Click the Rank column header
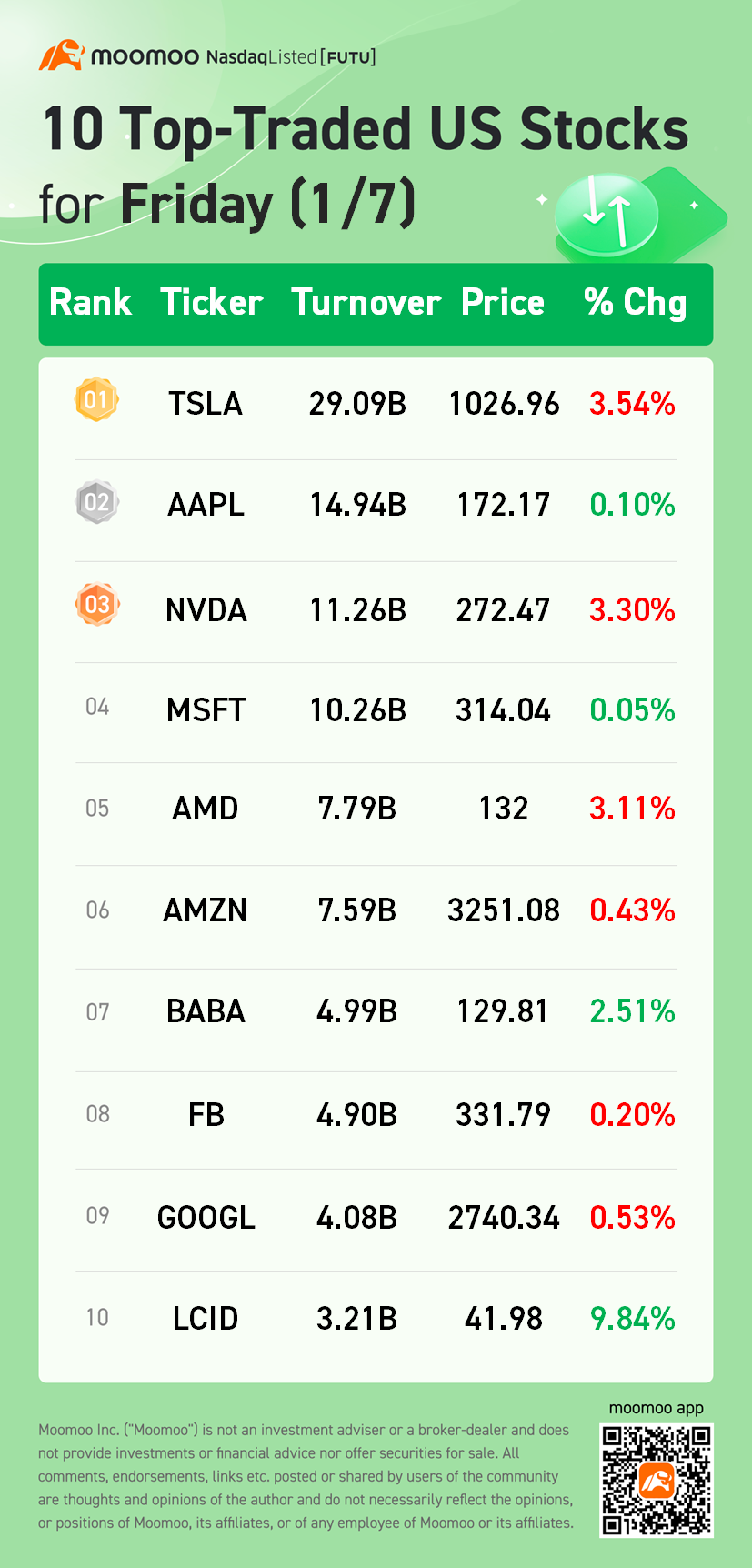Screen dimensions: 752x1568 click(90, 303)
